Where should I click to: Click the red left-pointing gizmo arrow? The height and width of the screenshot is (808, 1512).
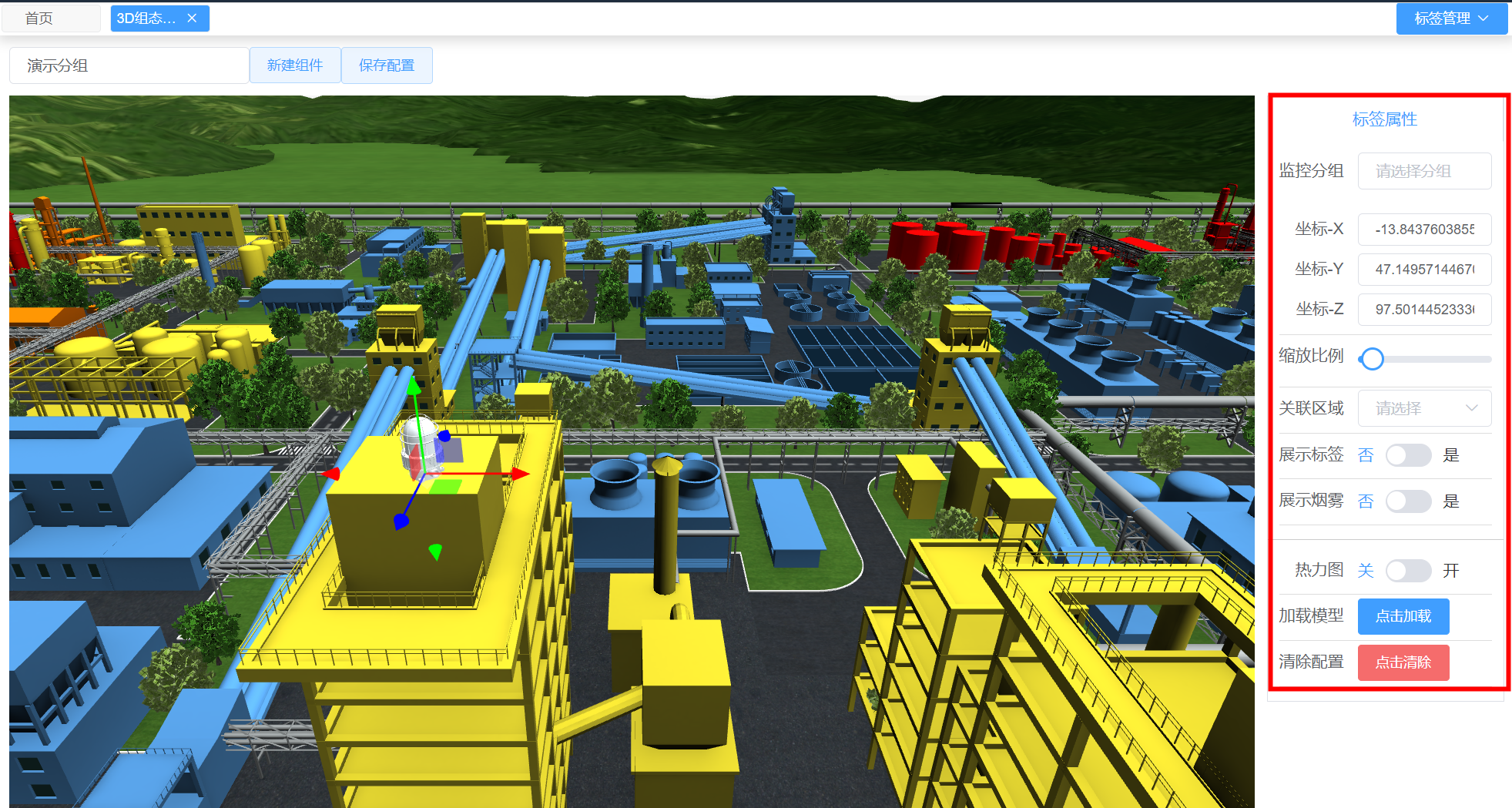coord(331,473)
